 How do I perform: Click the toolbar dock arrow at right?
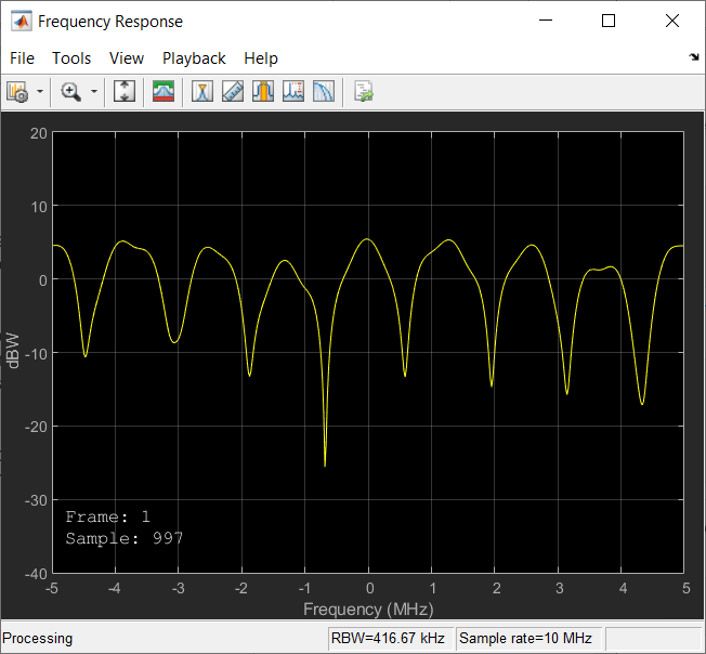point(694,58)
